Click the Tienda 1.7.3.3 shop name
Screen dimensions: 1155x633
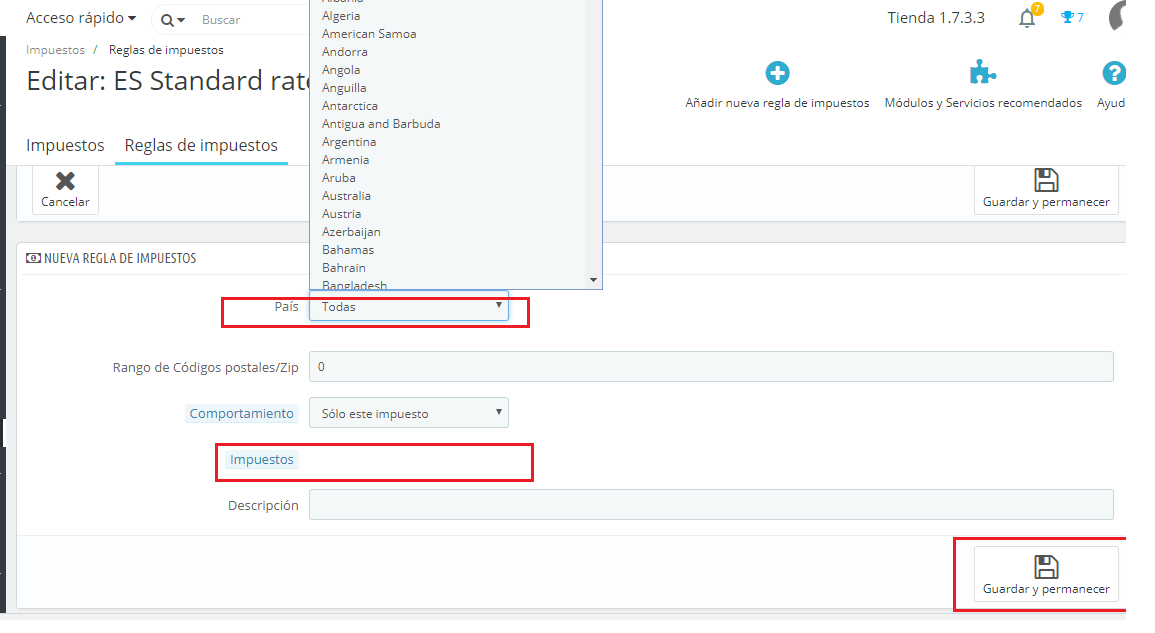(935, 18)
